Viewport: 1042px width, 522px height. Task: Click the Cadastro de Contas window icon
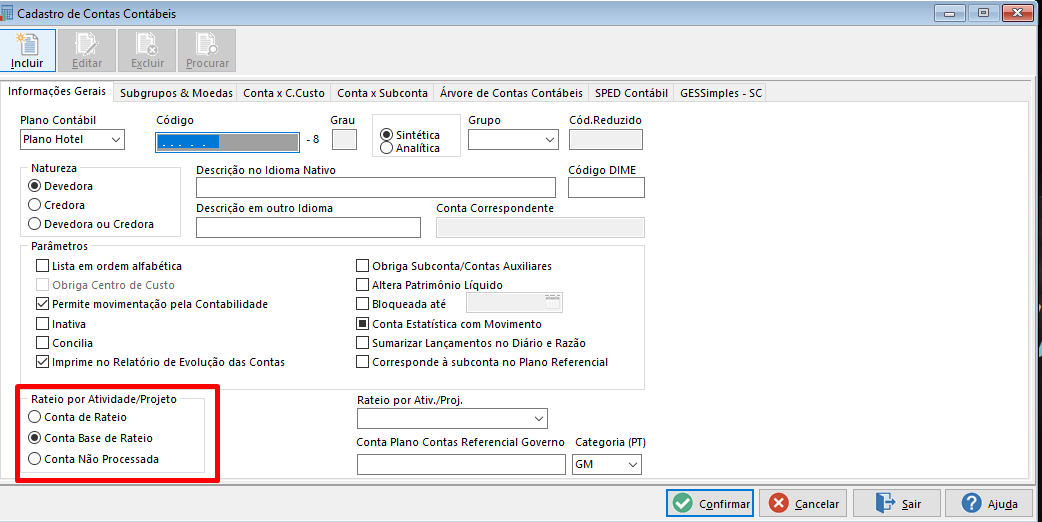(x=7, y=13)
